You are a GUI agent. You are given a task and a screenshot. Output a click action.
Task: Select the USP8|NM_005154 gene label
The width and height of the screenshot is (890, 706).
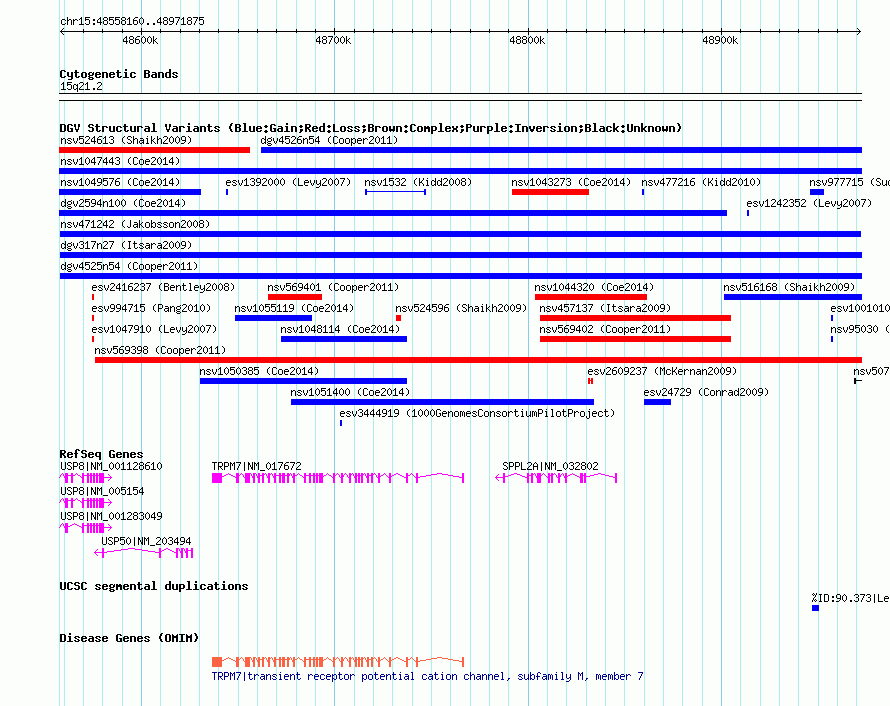coord(102,491)
